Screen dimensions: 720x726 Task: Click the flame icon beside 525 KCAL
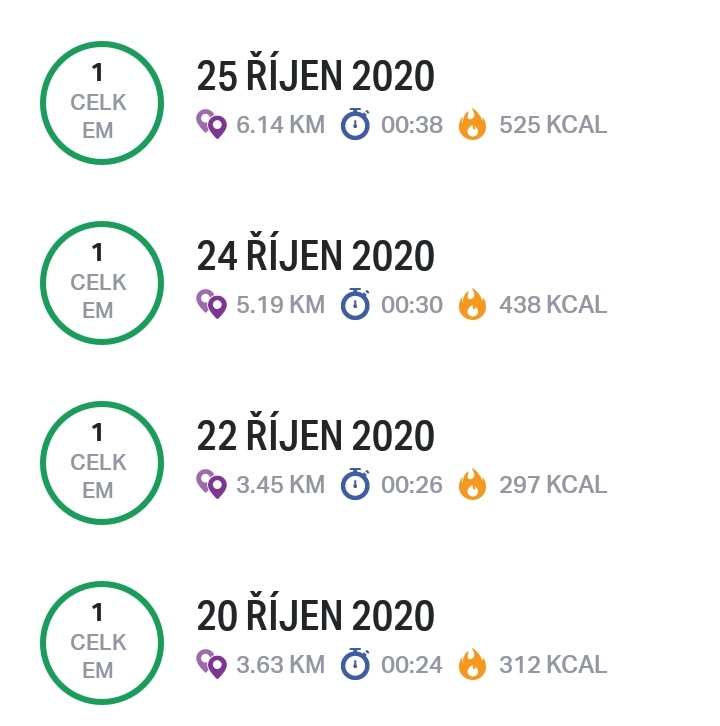[472, 124]
